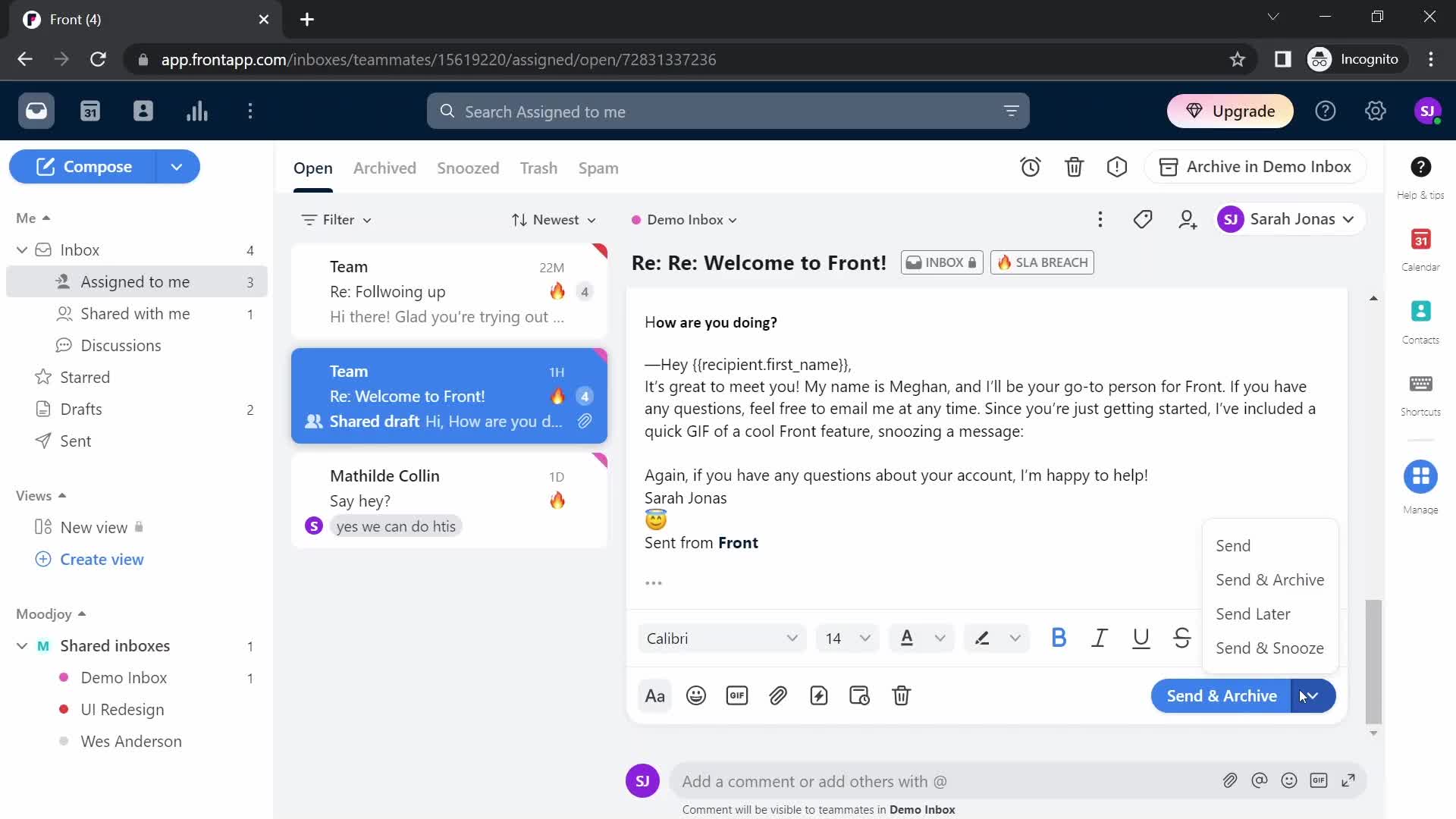The width and height of the screenshot is (1456, 819).
Task: Select Calibri font family dropdown
Action: click(720, 638)
